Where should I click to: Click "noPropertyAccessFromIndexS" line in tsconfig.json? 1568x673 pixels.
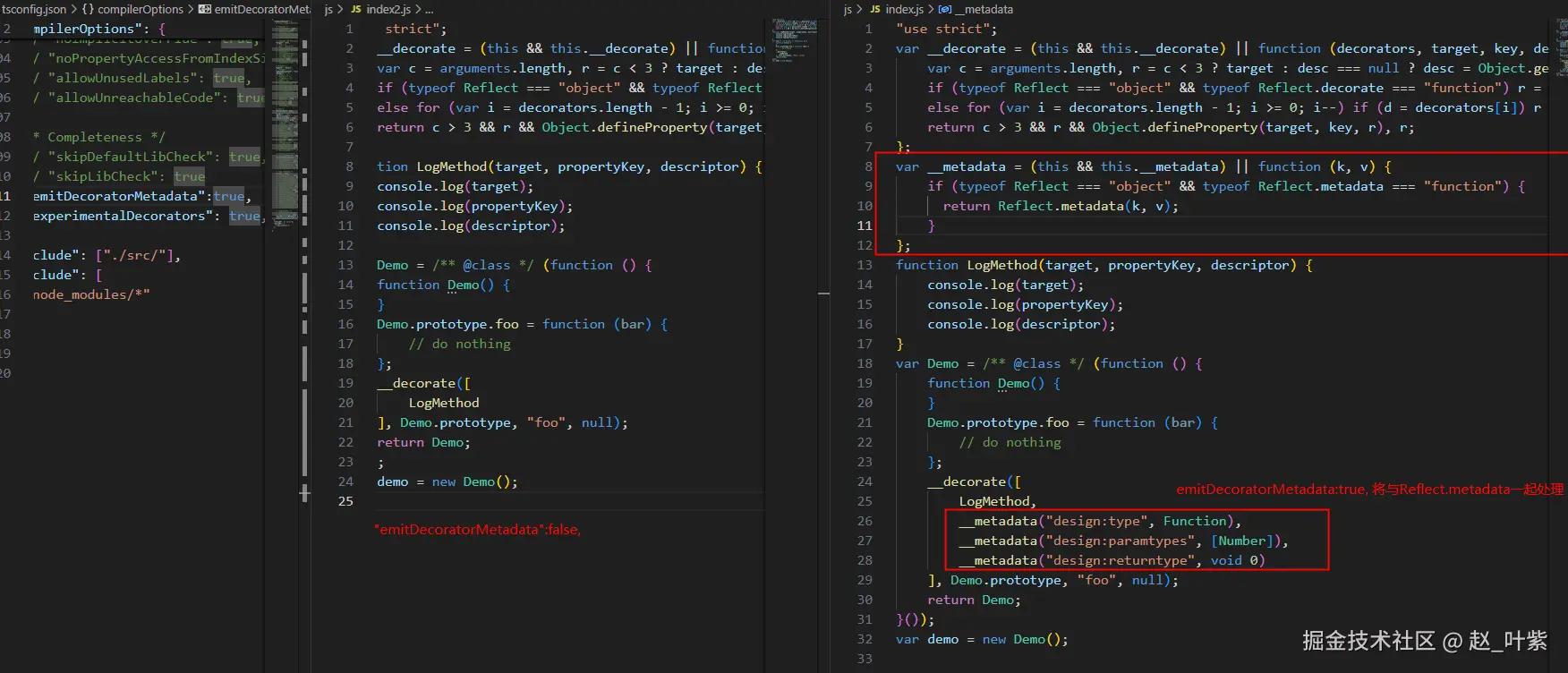(149, 58)
